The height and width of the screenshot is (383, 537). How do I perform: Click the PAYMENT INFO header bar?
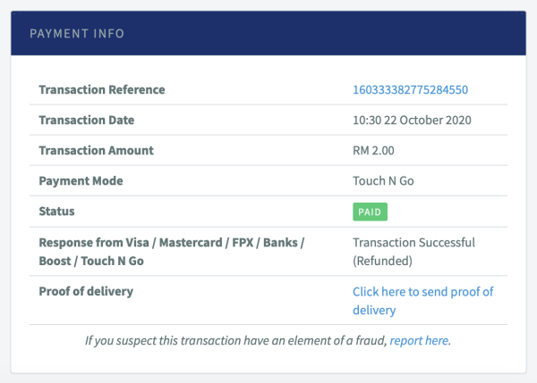268,33
